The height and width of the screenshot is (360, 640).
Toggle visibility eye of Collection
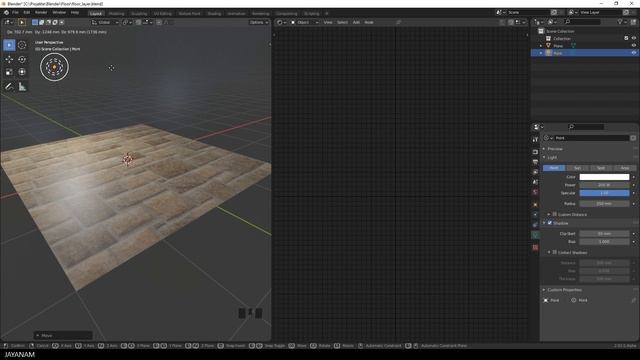point(634,38)
